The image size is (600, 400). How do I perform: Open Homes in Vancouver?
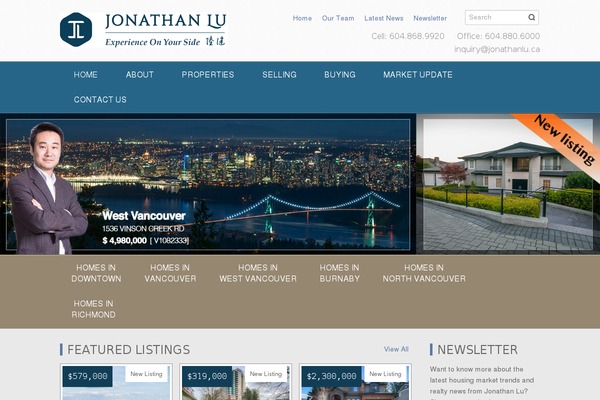click(x=170, y=273)
